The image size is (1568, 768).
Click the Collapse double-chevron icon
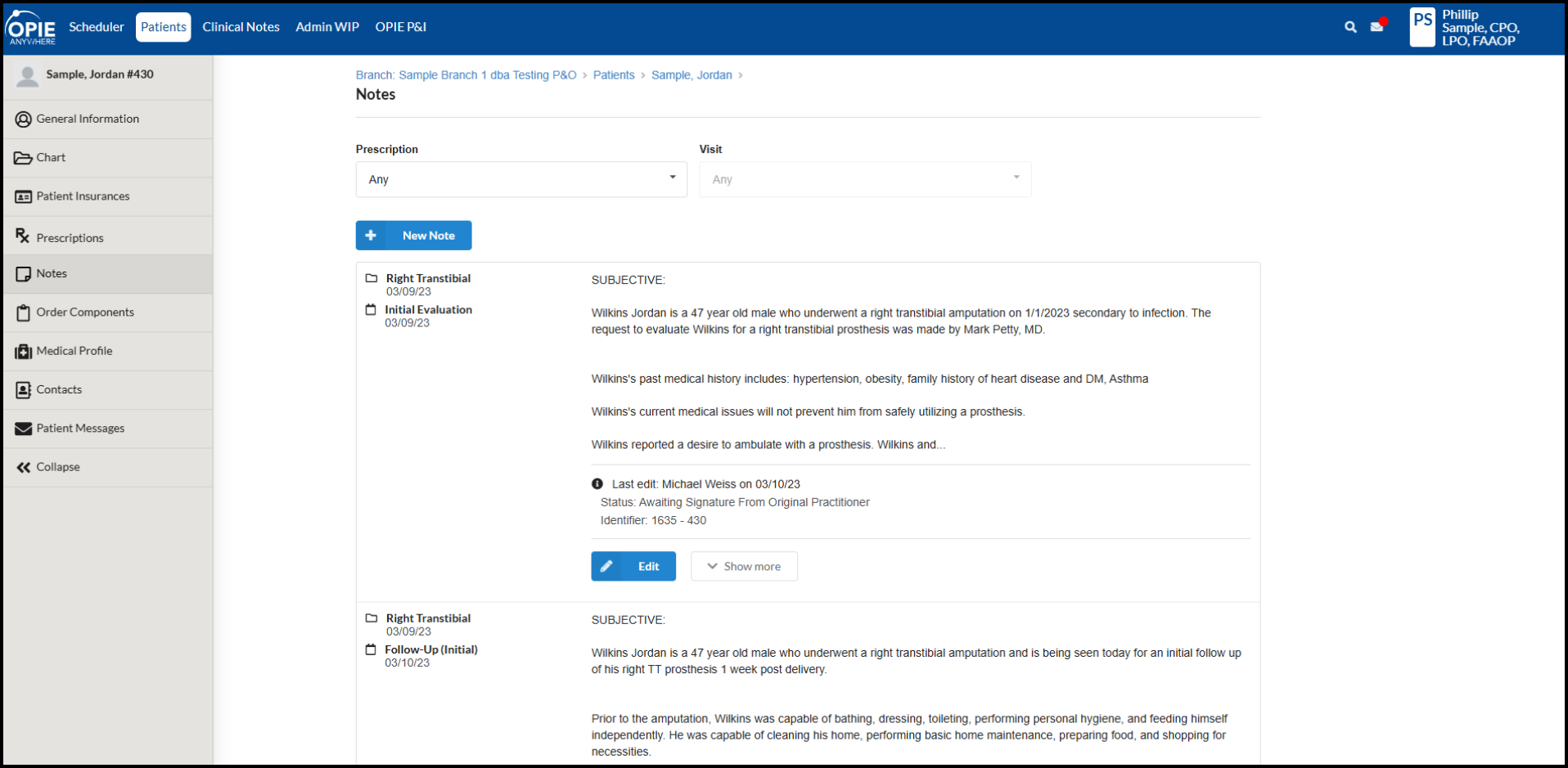[x=24, y=467]
